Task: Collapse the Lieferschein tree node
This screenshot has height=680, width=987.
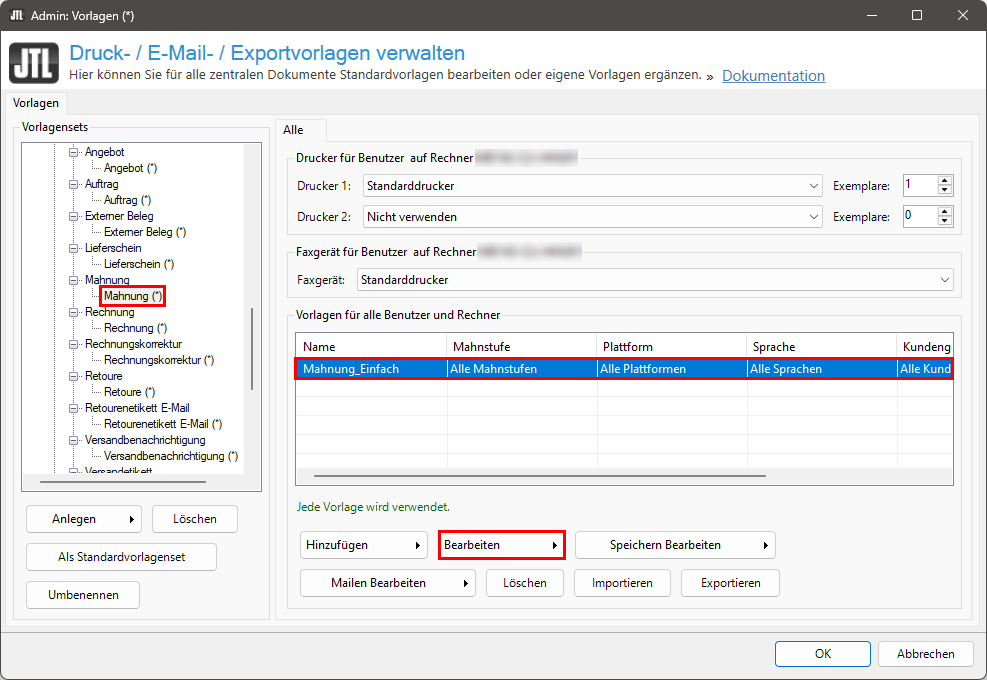Action: tap(74, 248)
